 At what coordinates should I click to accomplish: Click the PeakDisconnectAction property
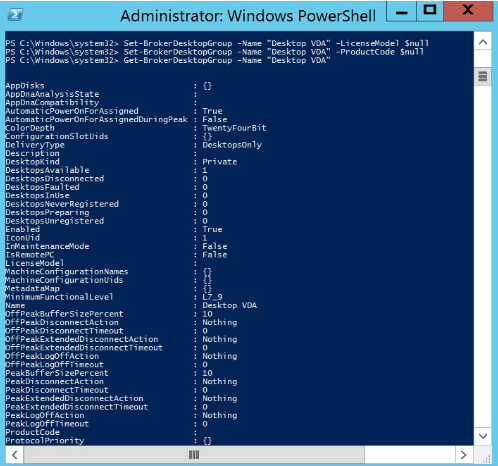pyautogui.click(x=55, y=382)
